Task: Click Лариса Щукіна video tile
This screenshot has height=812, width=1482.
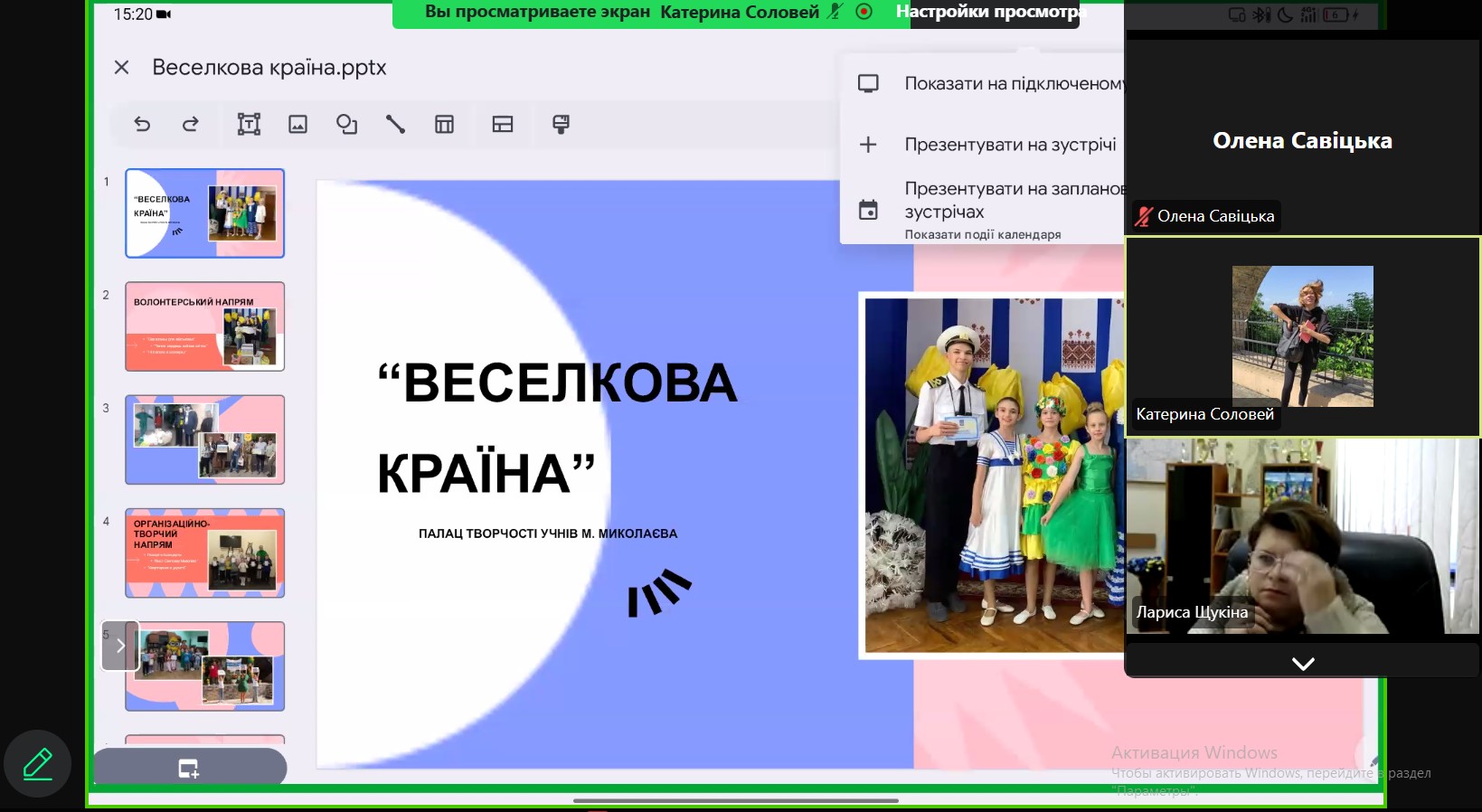Action: coord(1302,538)
